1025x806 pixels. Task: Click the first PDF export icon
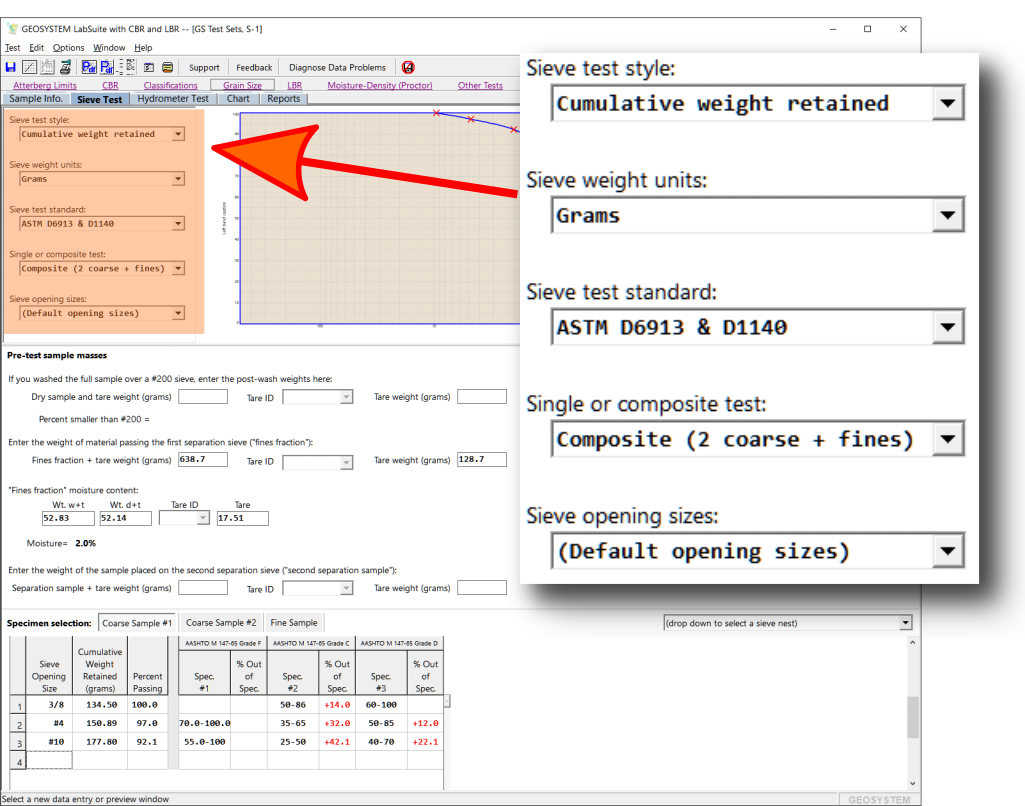coord(89,67)
